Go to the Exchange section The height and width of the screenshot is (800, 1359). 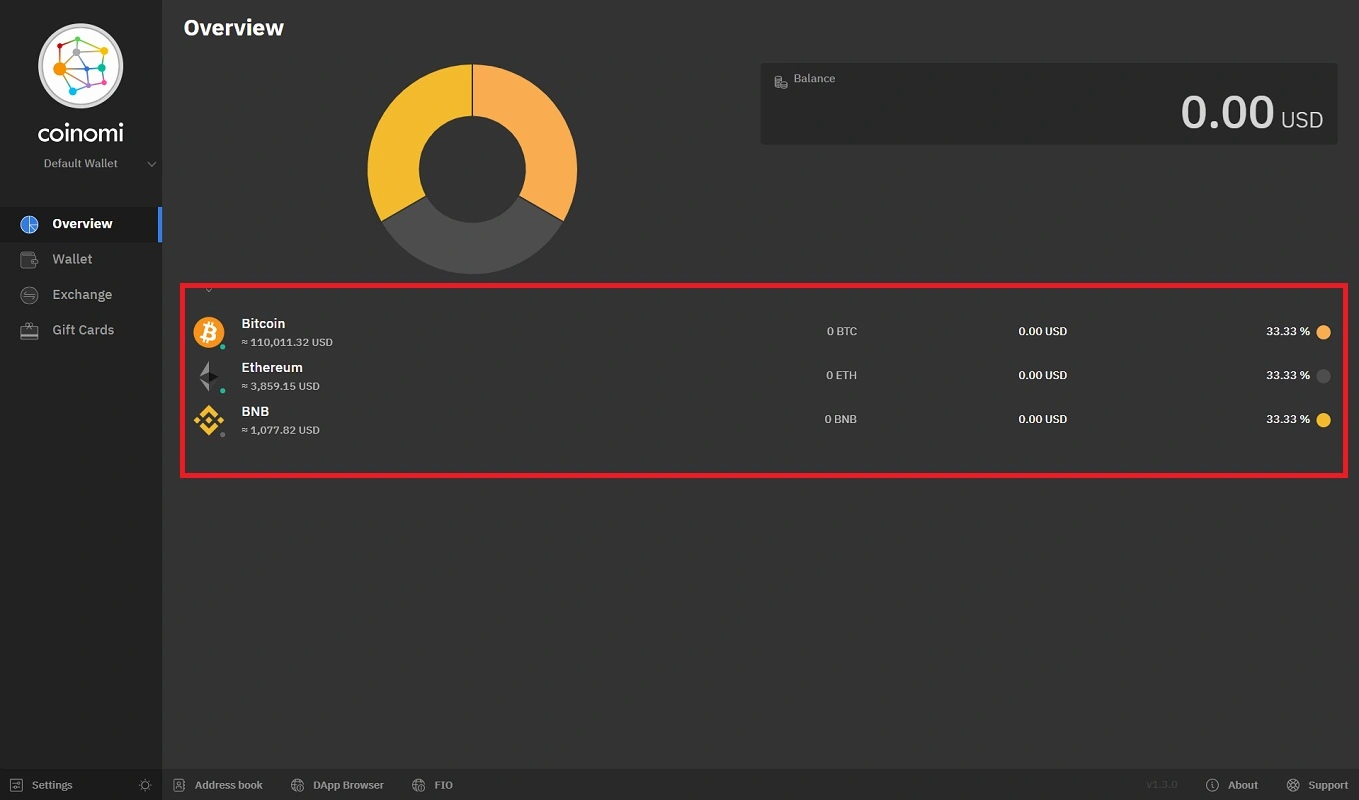coord(81,295)
